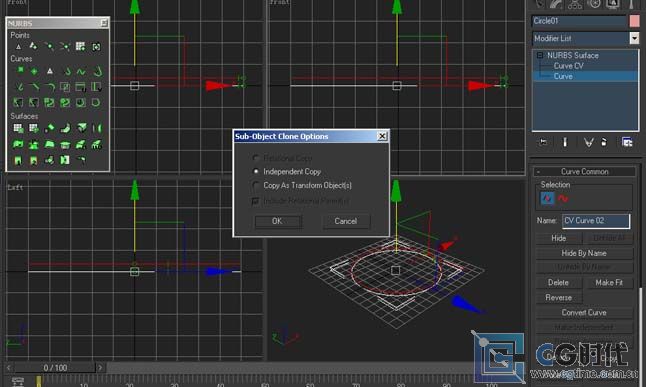Open the Modifier List dropdown arrow
The width and height of the screenshot is (646, 387).
(x=634, y=38)
